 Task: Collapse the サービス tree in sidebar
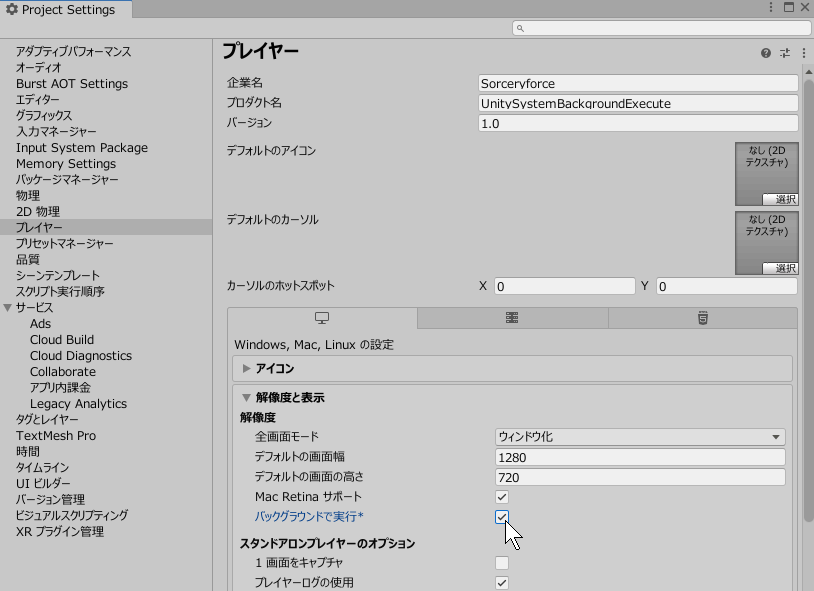[x=9, y=308]
